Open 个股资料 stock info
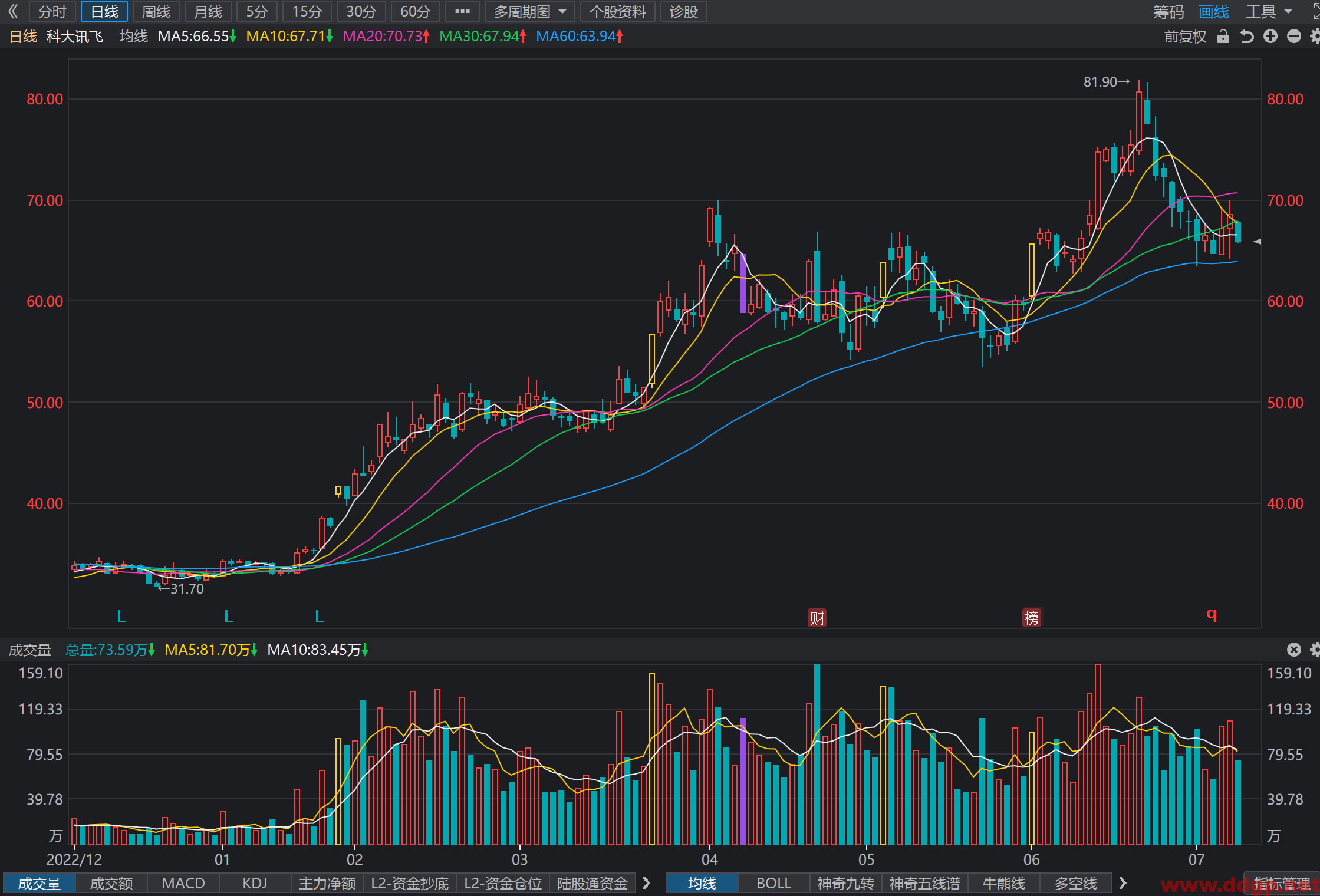The width and height of the screenshot is (1320, 896). 618,12
